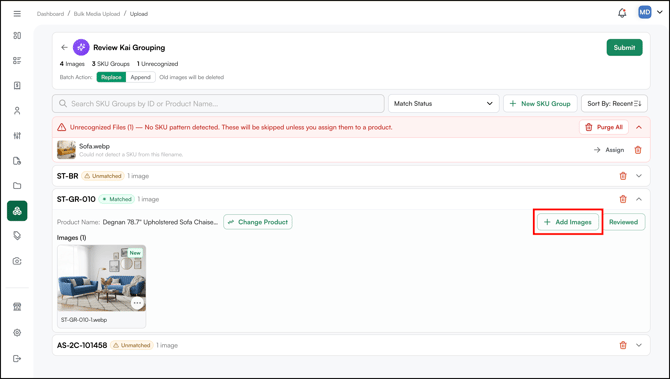Viewport: 670px width, 379px height.
Task: Open the gear settings icon in sidebar
Action: tap(17, 332)
